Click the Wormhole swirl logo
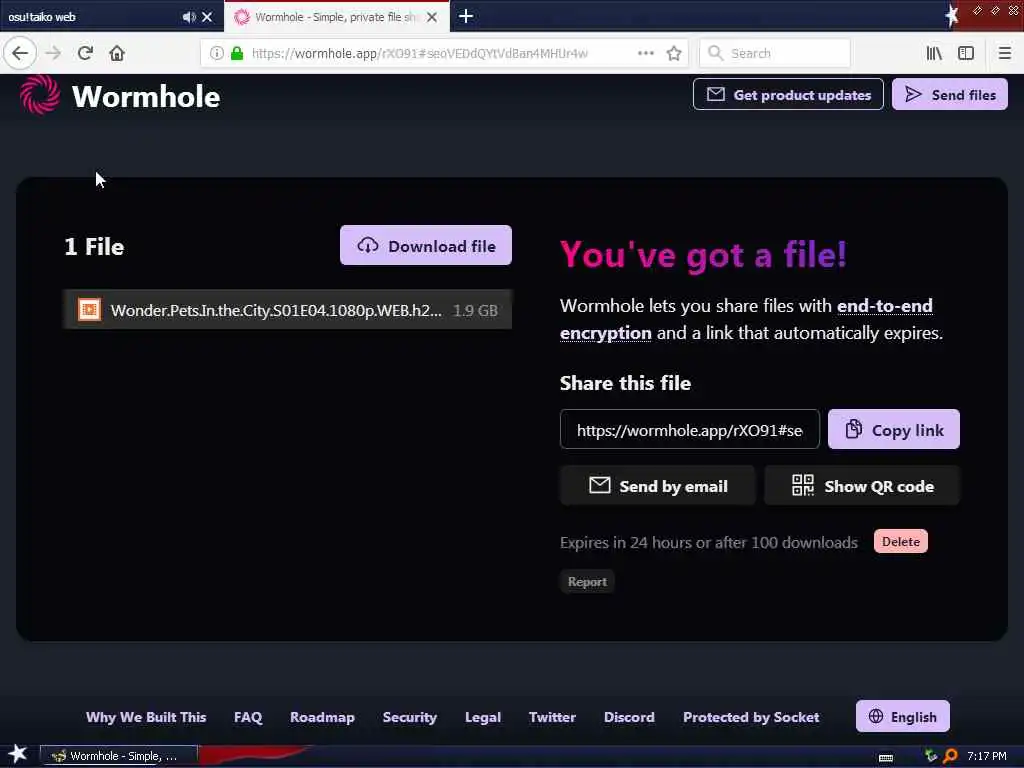1024x768 pixels. point(40,95)
